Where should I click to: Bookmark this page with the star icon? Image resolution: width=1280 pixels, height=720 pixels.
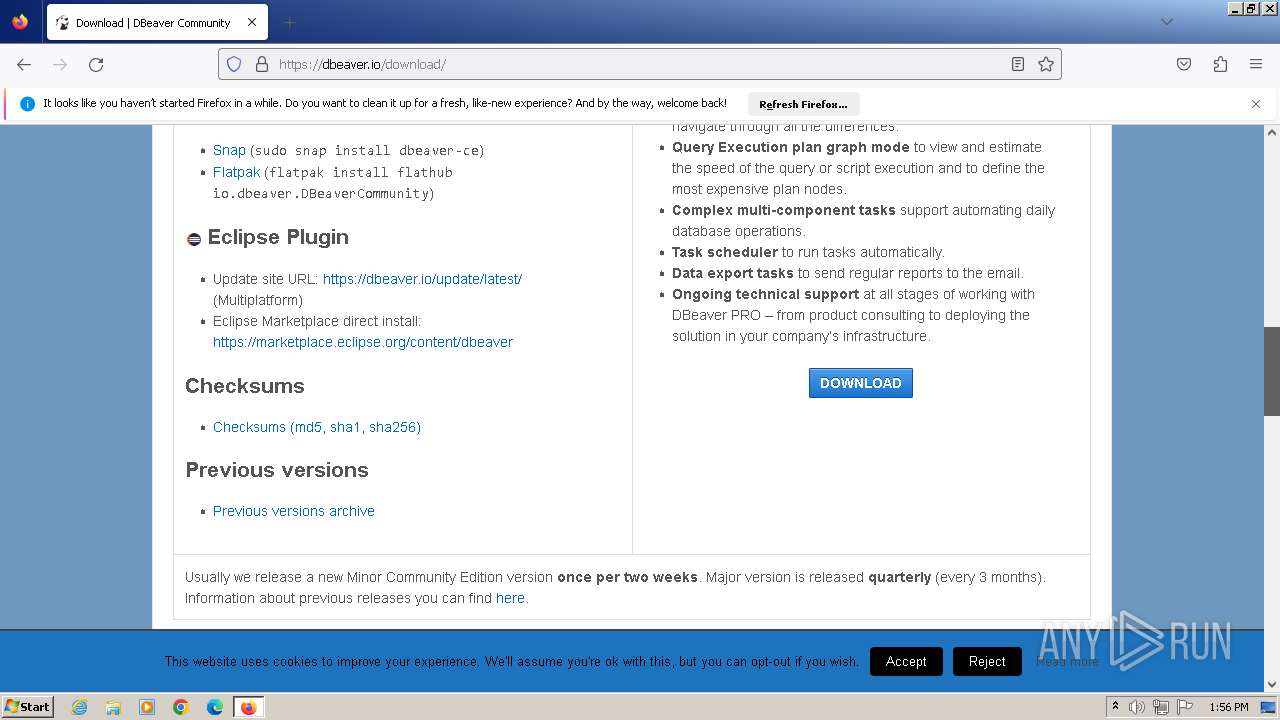click(x=1046, y=64)
